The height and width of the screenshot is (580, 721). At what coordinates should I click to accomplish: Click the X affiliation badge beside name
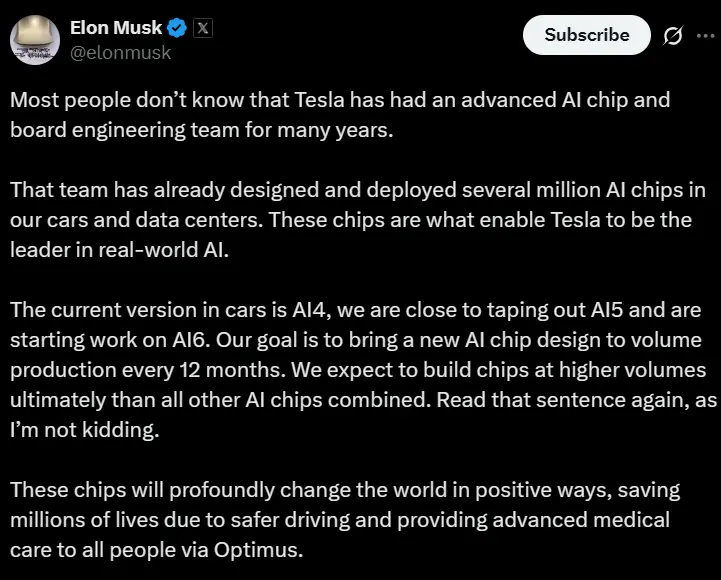(x=203, y=28)
